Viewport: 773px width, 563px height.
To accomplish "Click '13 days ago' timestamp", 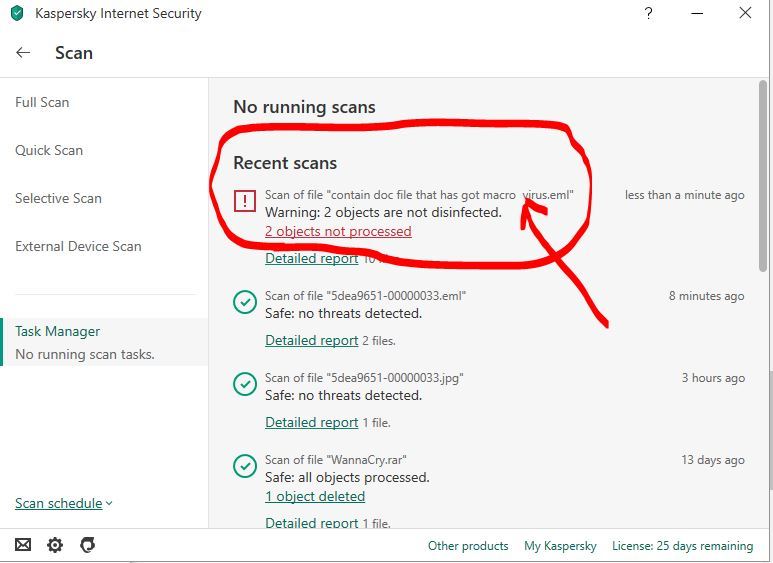I will pos(713,460).
